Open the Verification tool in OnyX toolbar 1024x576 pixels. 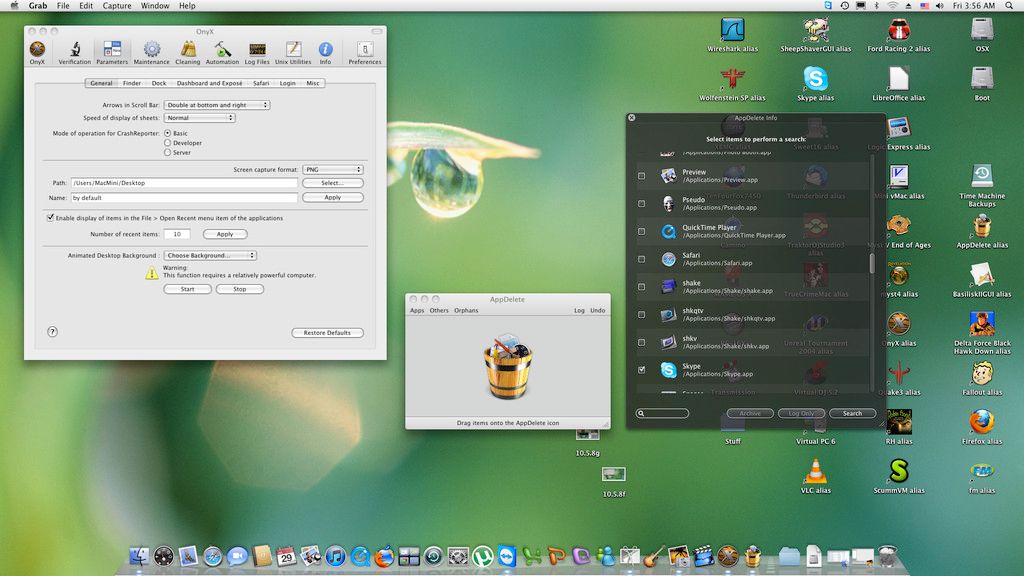click(74, 53)
